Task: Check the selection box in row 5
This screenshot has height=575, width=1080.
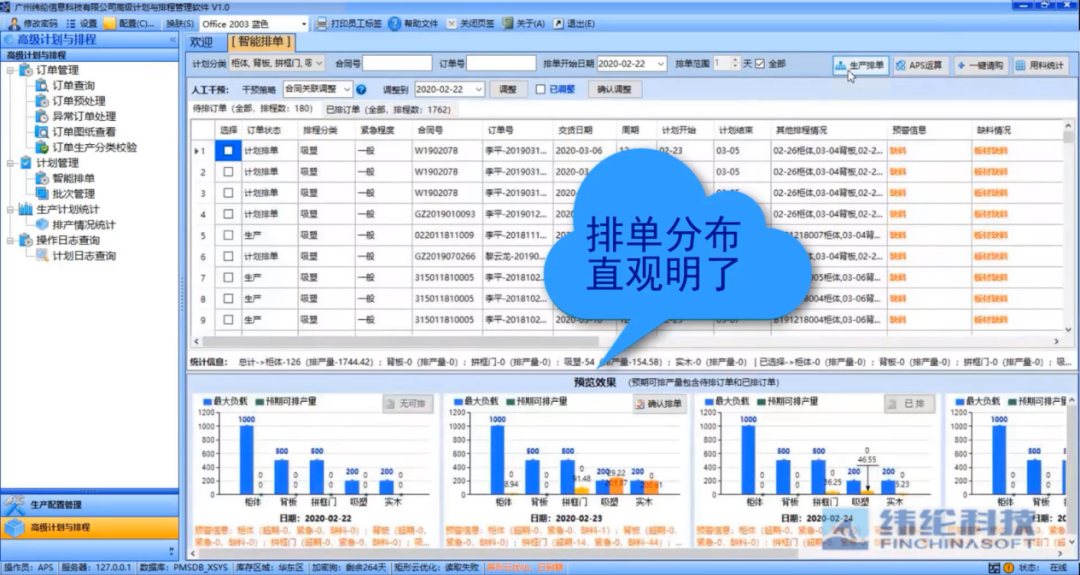Action: coord(228,236)
